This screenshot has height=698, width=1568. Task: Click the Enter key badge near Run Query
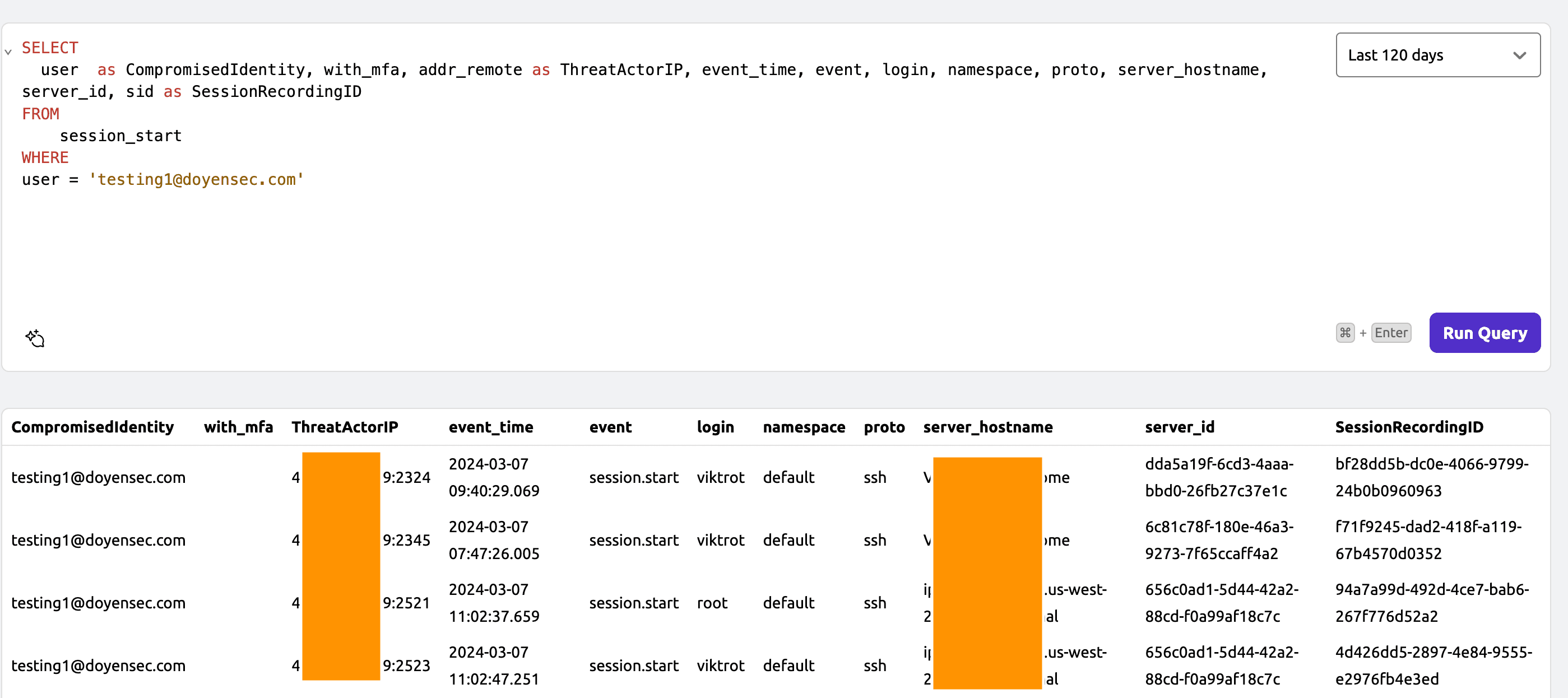[1391, 333]
